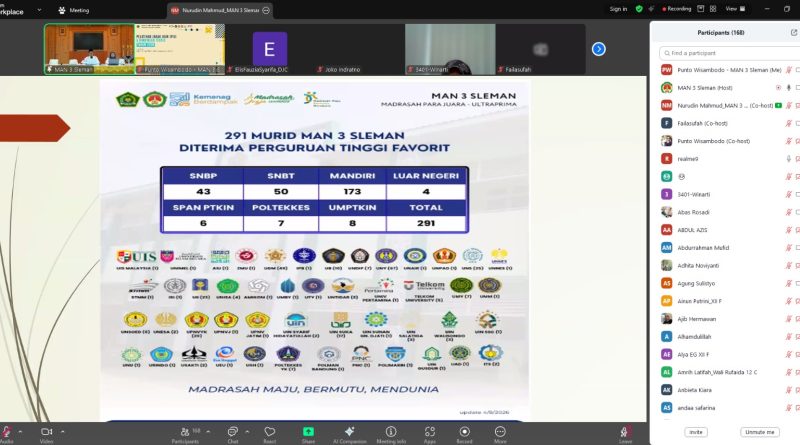The image size is (800, 445).
Task: Click the microphone icon for MAN 3 Sleman (Host)
Action: click(789, 88)
